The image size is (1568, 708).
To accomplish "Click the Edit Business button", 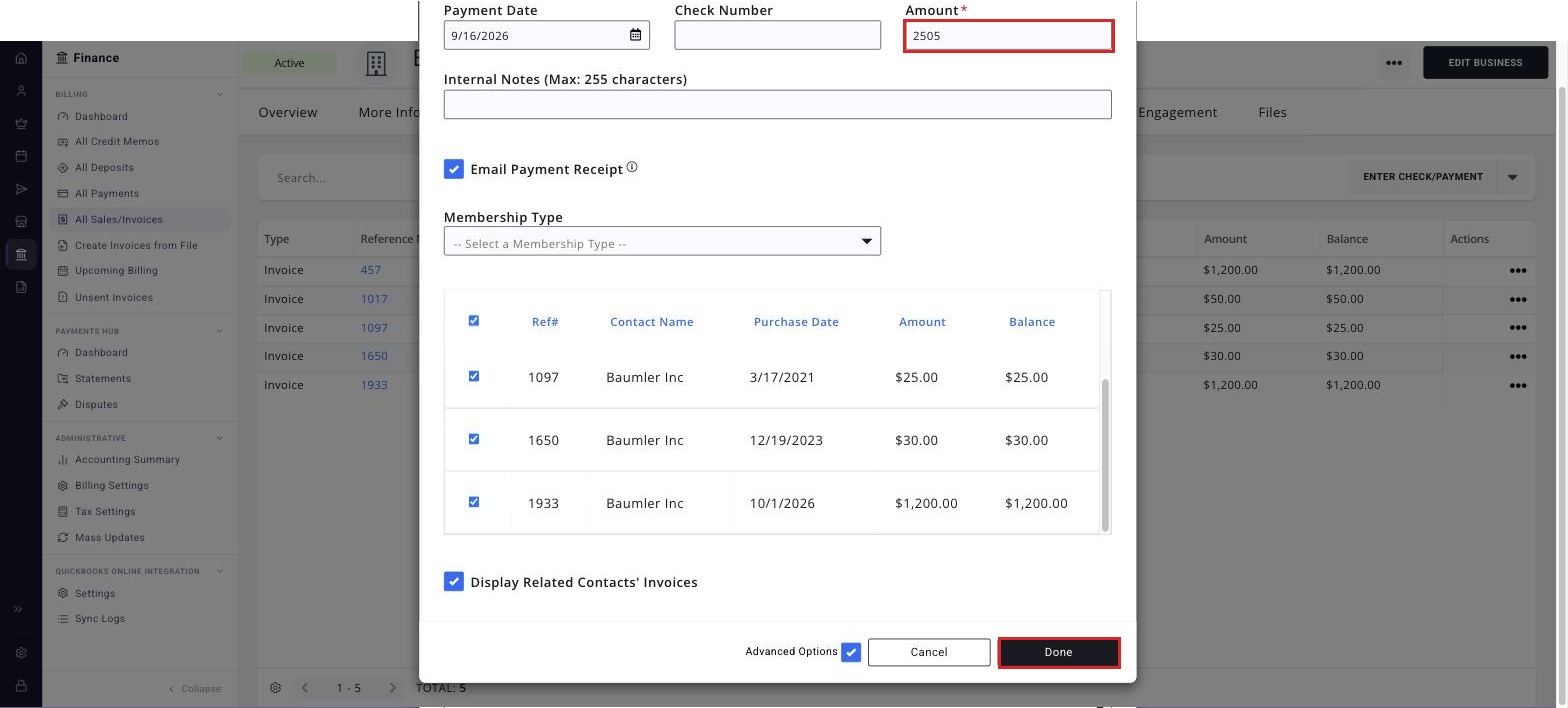I will click(1485, 62).
